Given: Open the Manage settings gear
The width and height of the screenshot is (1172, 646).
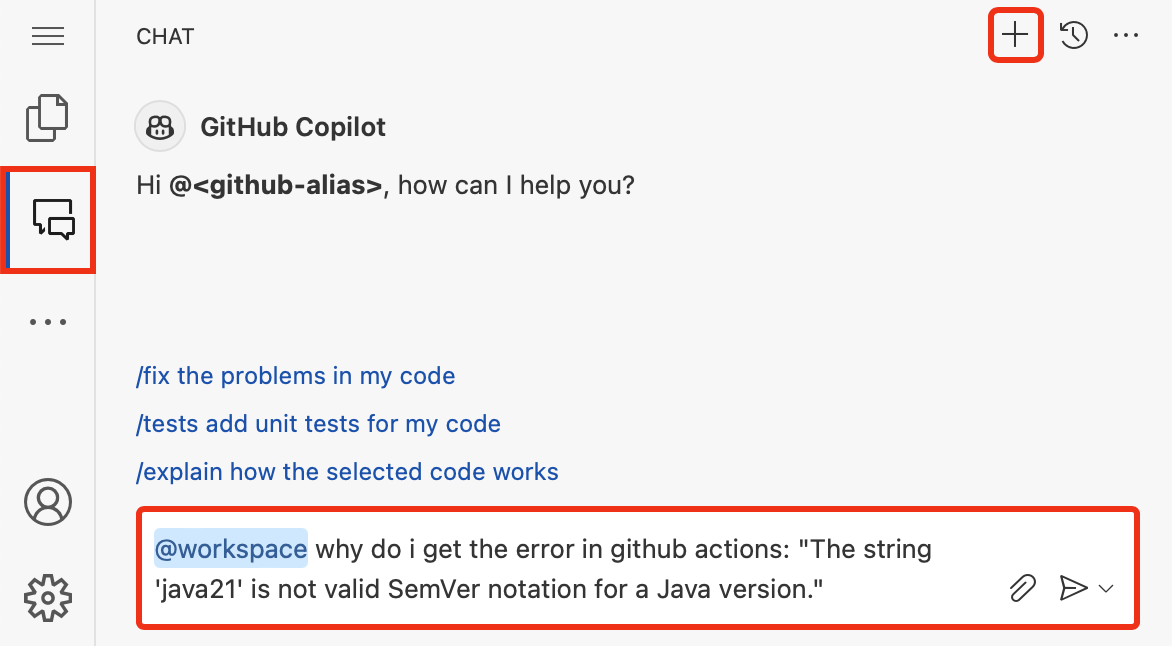Looking at the screenshot, I should [48, 597].
